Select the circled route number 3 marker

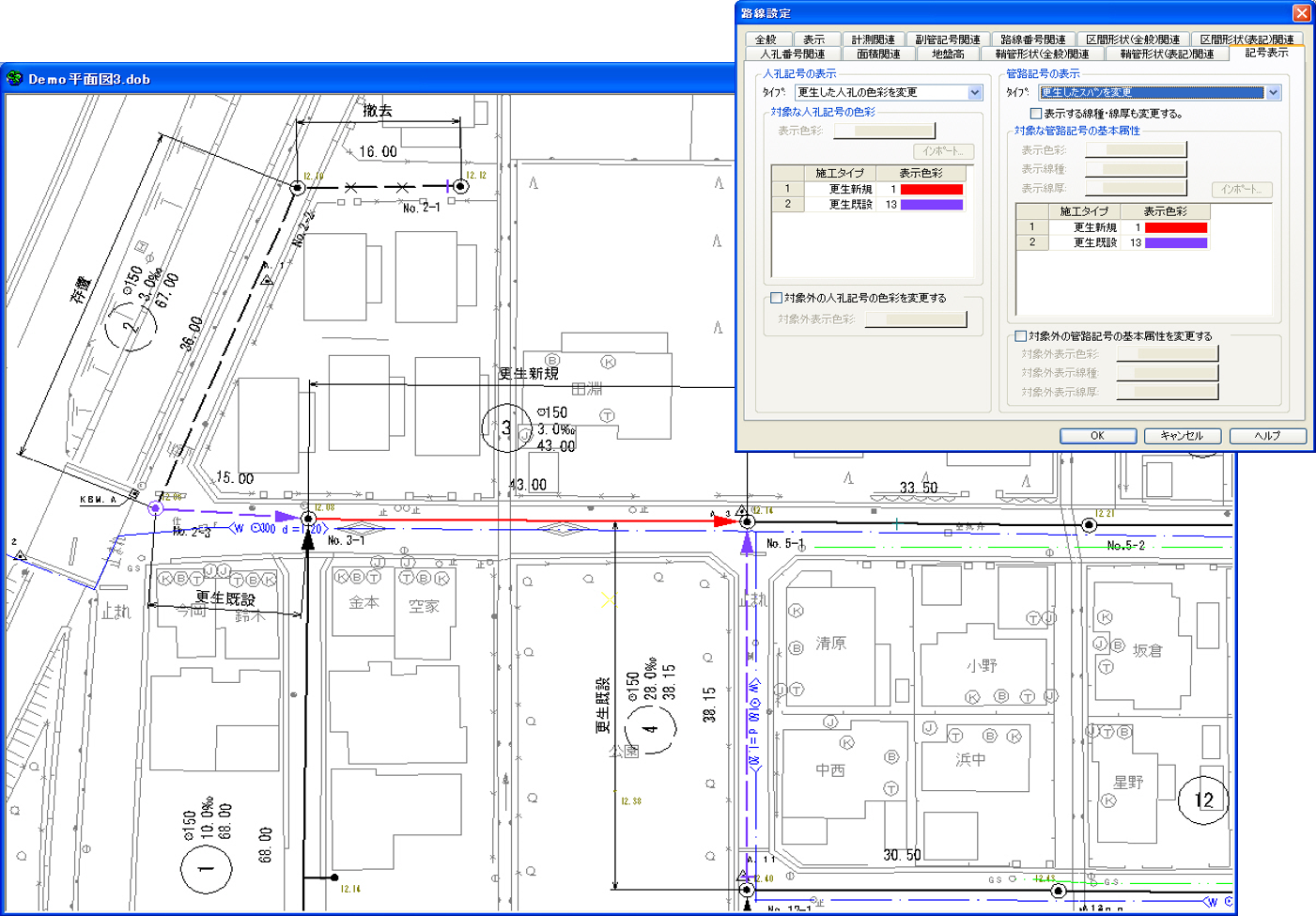tap(506, 428)
